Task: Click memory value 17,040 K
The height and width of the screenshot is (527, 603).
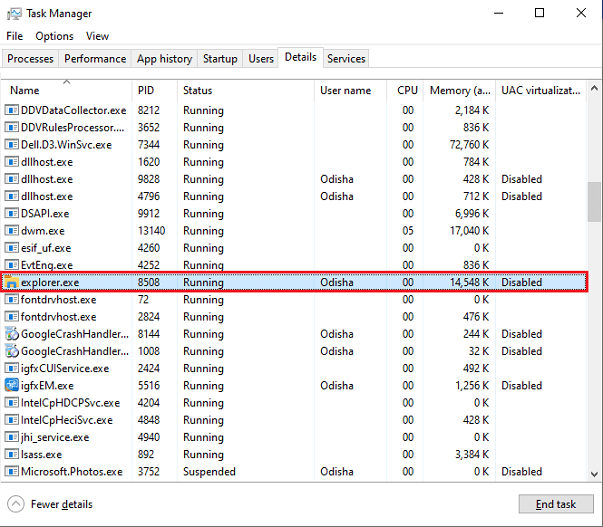Action: [x=469, y=231]
